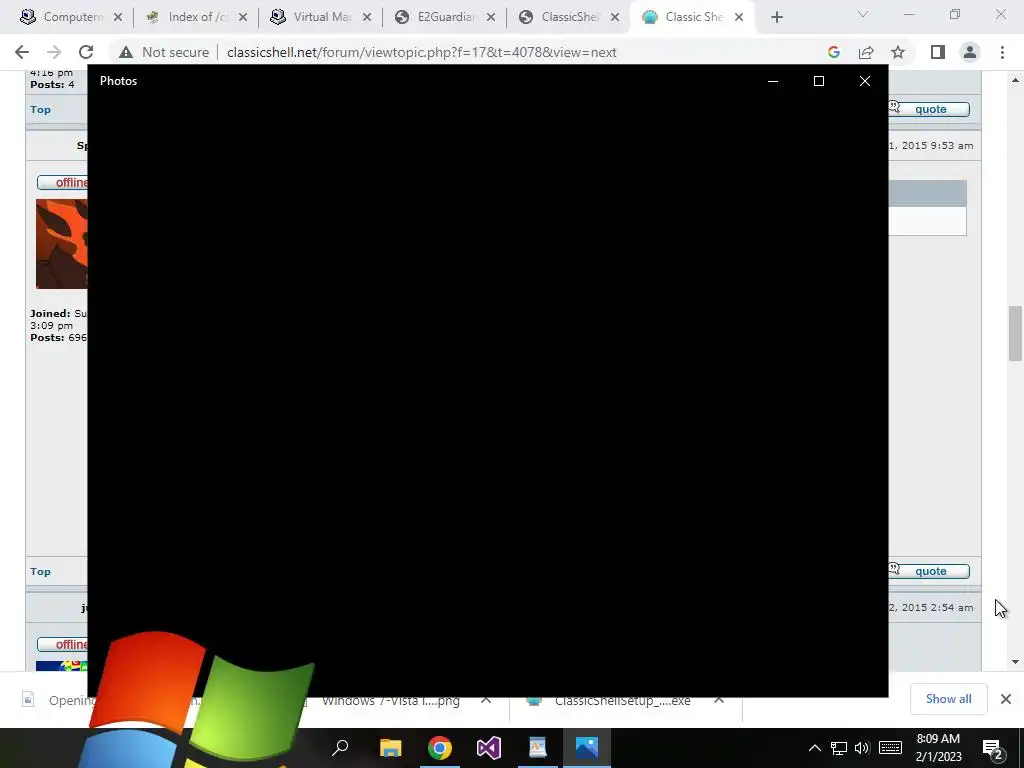Viewport: 1024px width, 768px height.
Task: Close the Index of tab
Action: [x=243, y=18]
